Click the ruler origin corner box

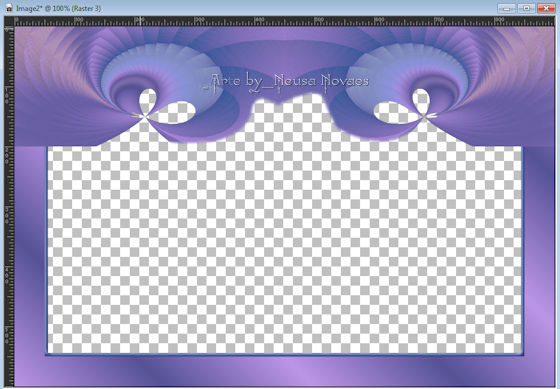9,21
